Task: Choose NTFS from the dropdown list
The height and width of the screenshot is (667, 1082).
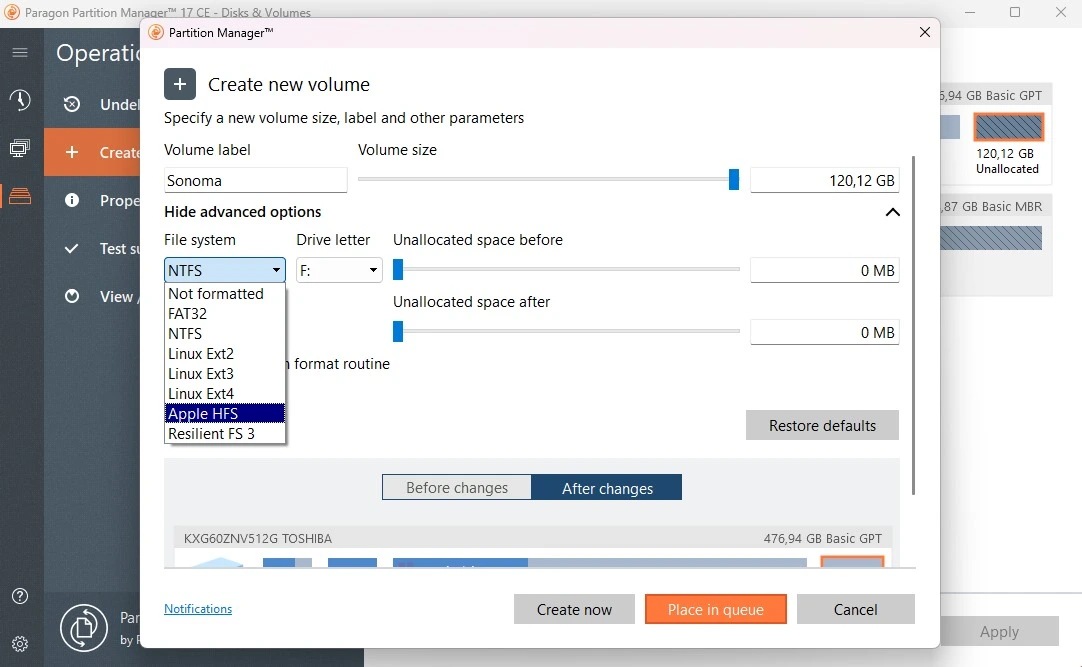Action: click(224, 334)
